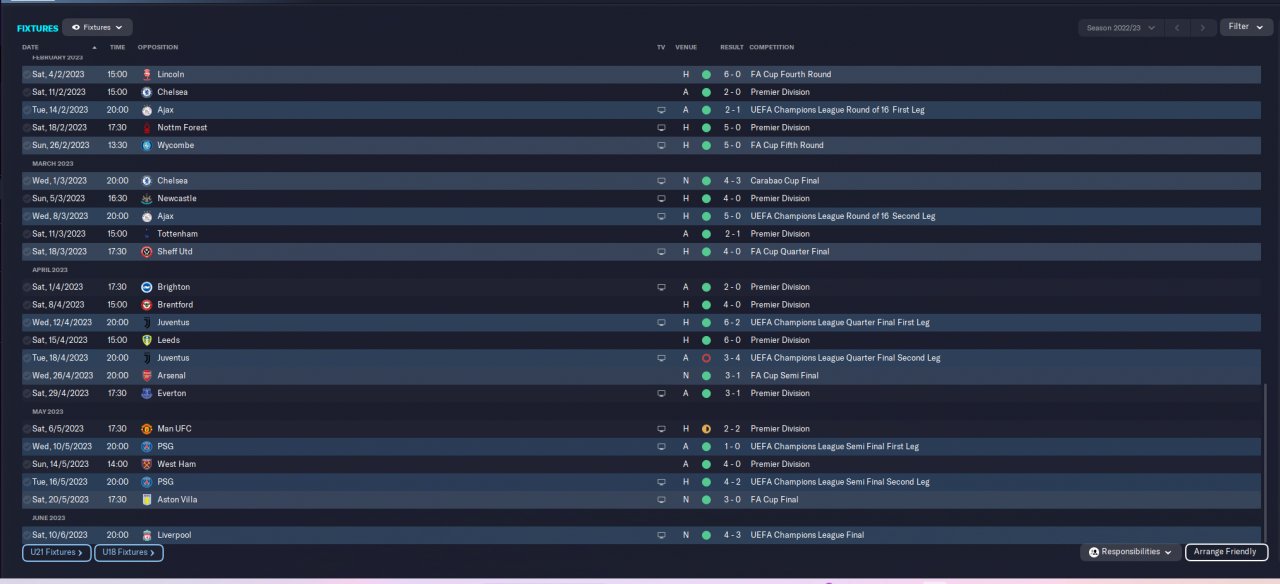Screen dimensions: 1280x584
Task: Click the West Ham club badge
Action: pyautogui.click(x=146, y=464)
